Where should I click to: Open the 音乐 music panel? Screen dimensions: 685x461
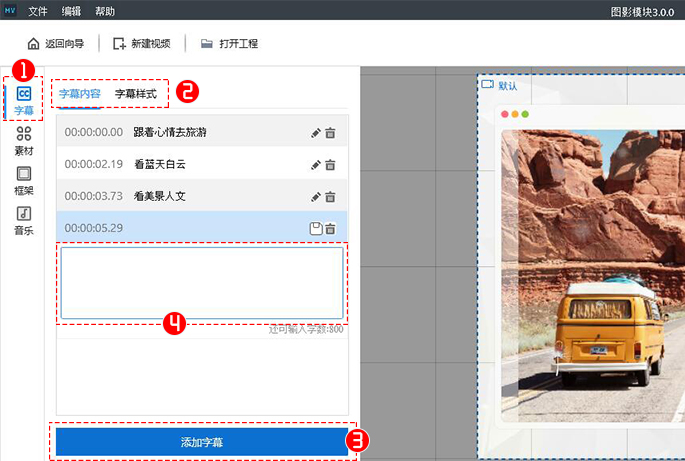23,218
